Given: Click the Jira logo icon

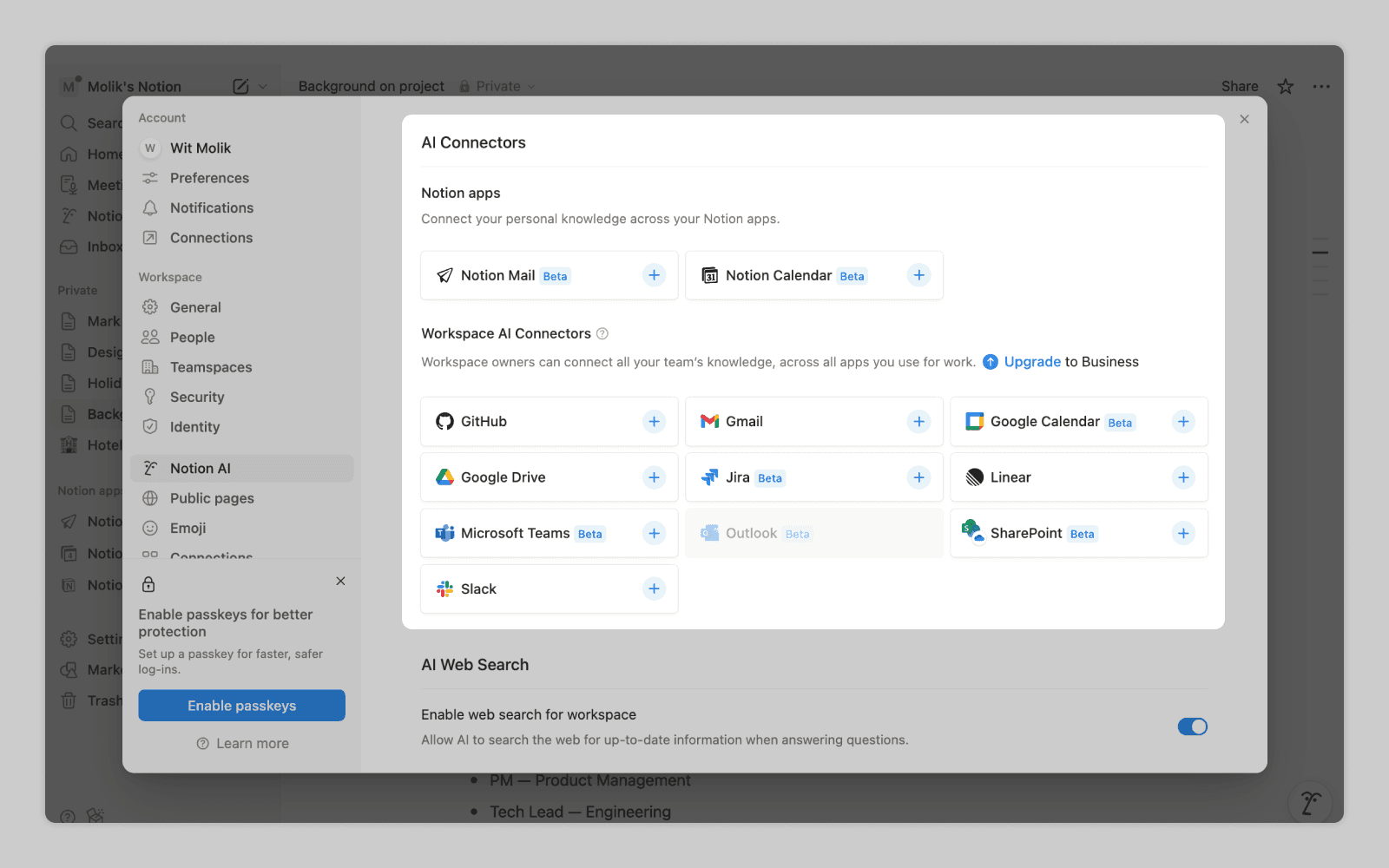Looking at the screenshot, I should pyautogui.click(x=709, y=477).
